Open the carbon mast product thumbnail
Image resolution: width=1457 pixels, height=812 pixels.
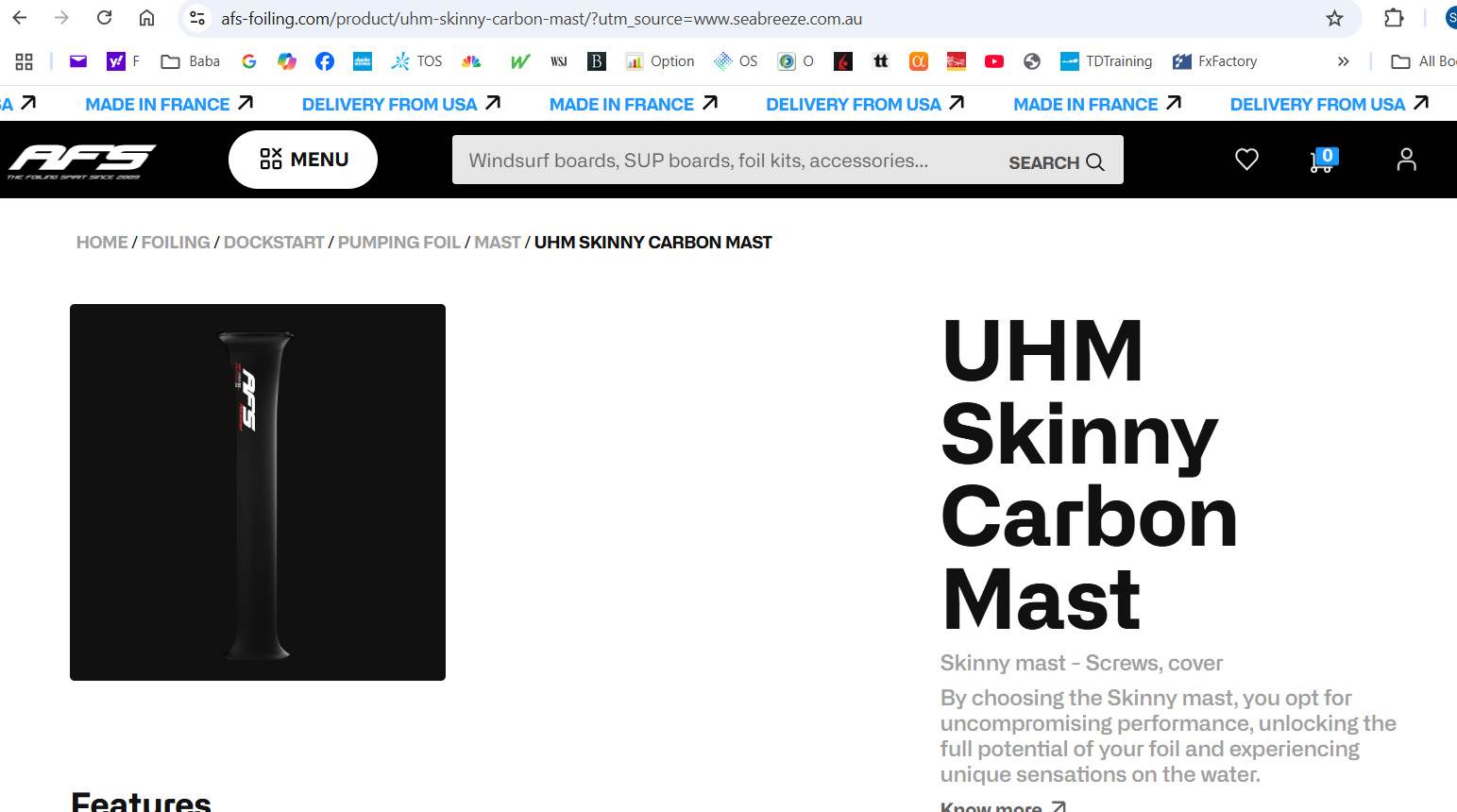coord(258,492)
